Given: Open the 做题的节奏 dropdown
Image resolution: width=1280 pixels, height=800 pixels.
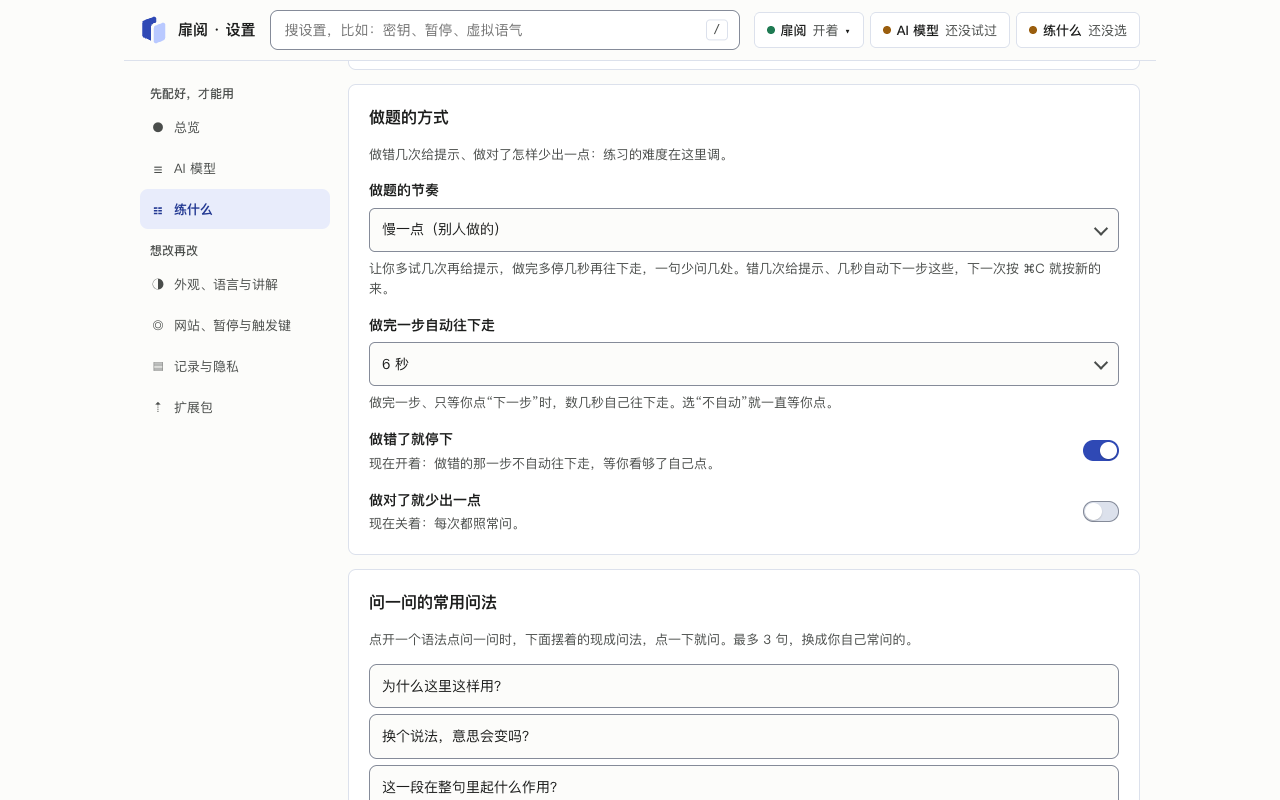Looking at the screenshot, I should 744,230.
